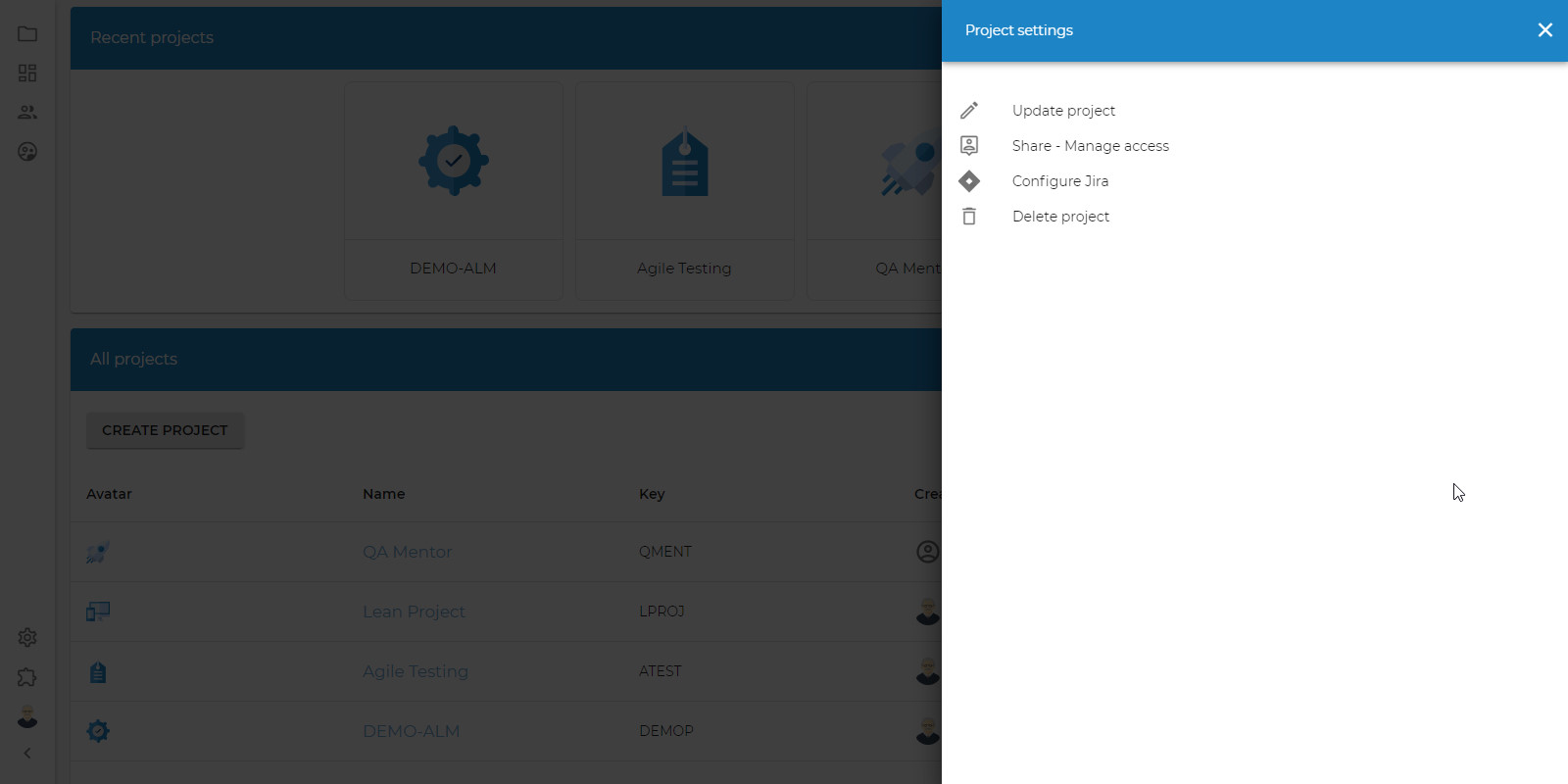The height and width of the screenshot is (784, 1568).
Task: Click the QMENT key cell
Action: (665, 552)
